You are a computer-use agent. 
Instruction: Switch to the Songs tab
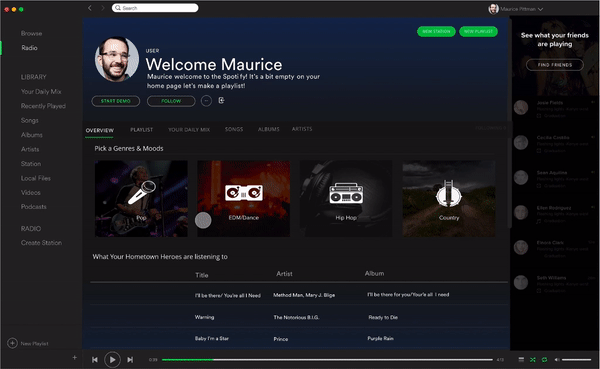(234, 129)
